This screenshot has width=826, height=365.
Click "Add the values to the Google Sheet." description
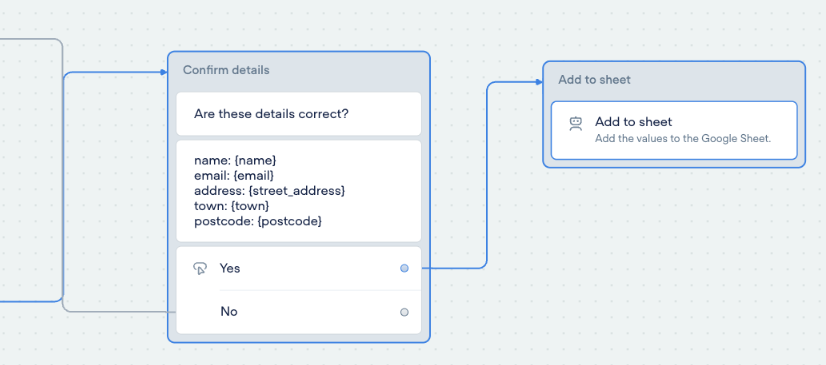pos(683,139)
